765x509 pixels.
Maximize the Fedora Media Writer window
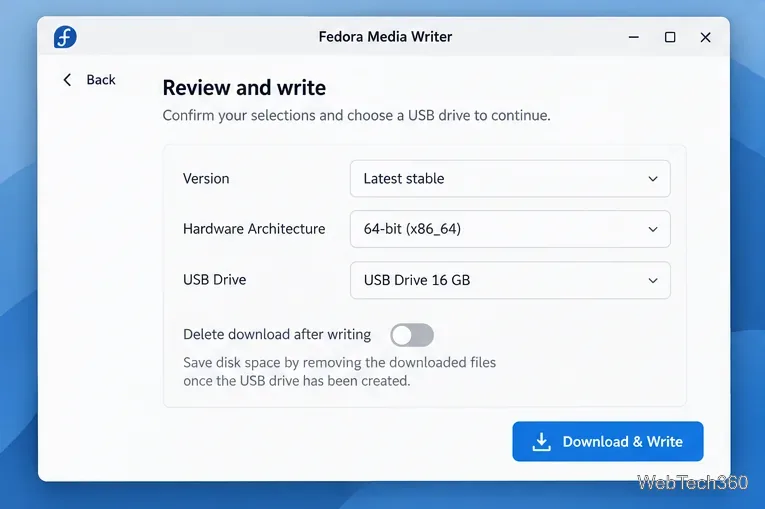pyautogui.click(x=670, y=37)
